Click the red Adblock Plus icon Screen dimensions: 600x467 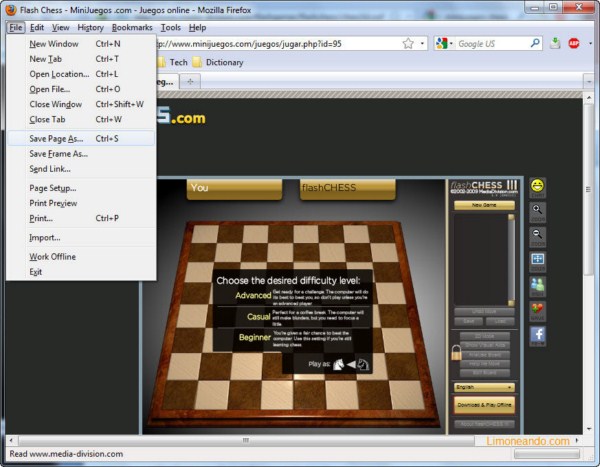574,44
